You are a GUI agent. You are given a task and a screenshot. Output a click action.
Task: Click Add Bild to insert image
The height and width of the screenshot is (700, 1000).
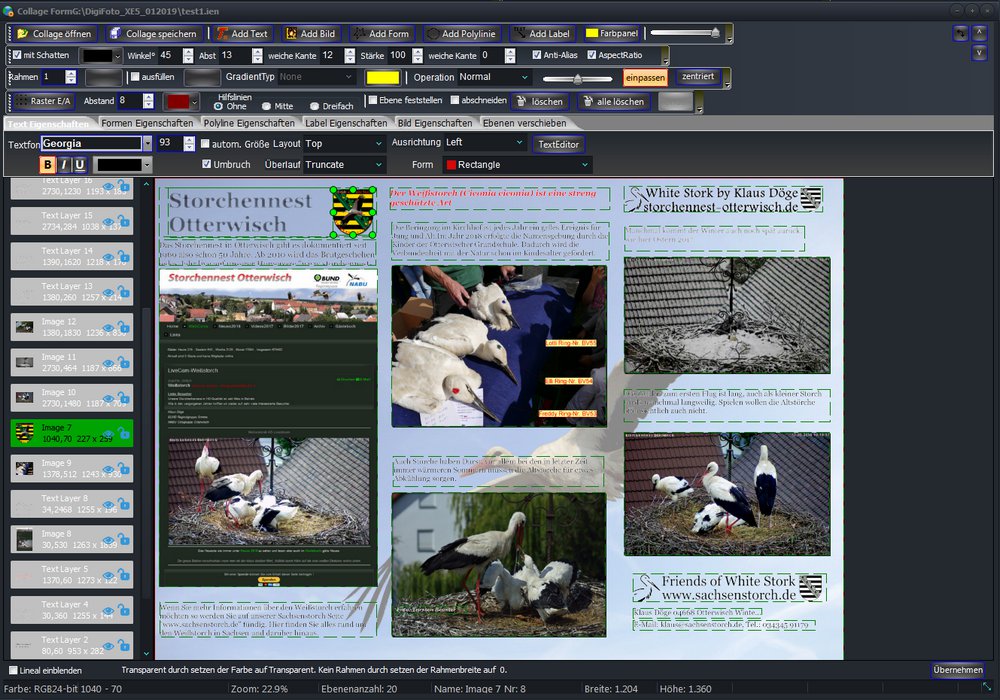tap(310, 33)
